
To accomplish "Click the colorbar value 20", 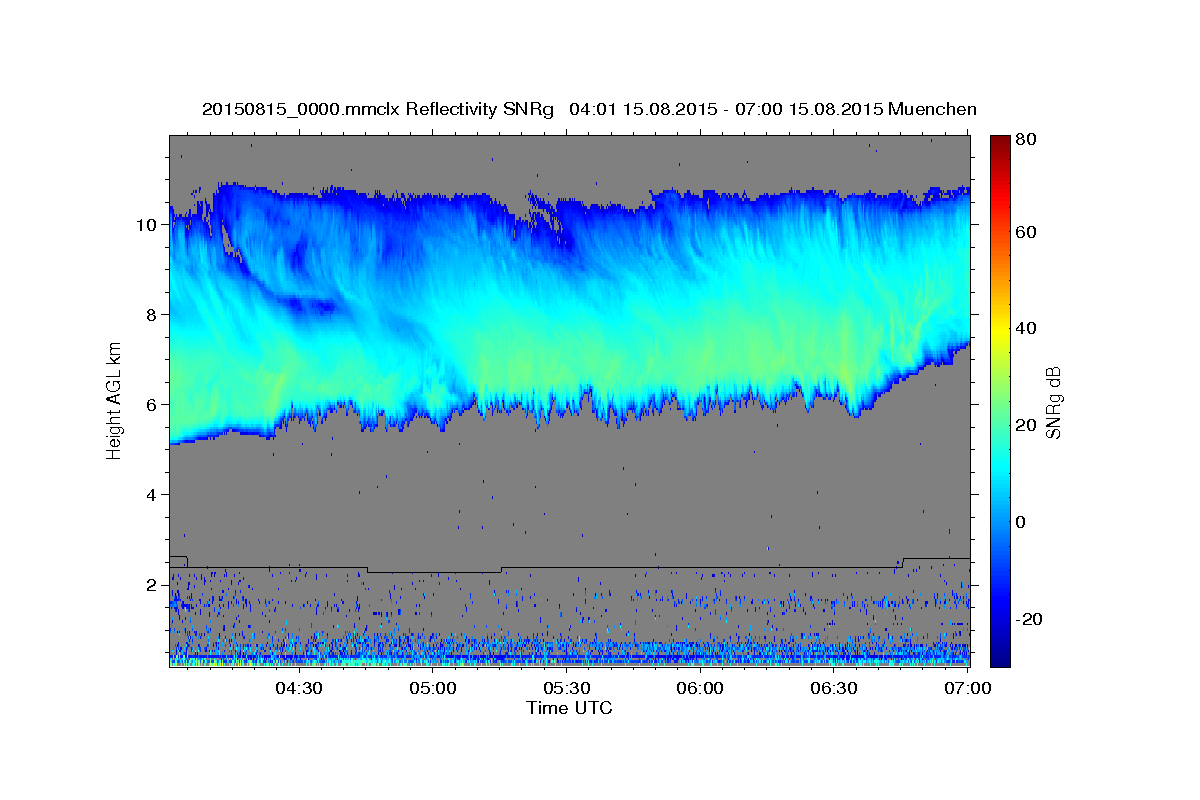I will point(1028,425).
